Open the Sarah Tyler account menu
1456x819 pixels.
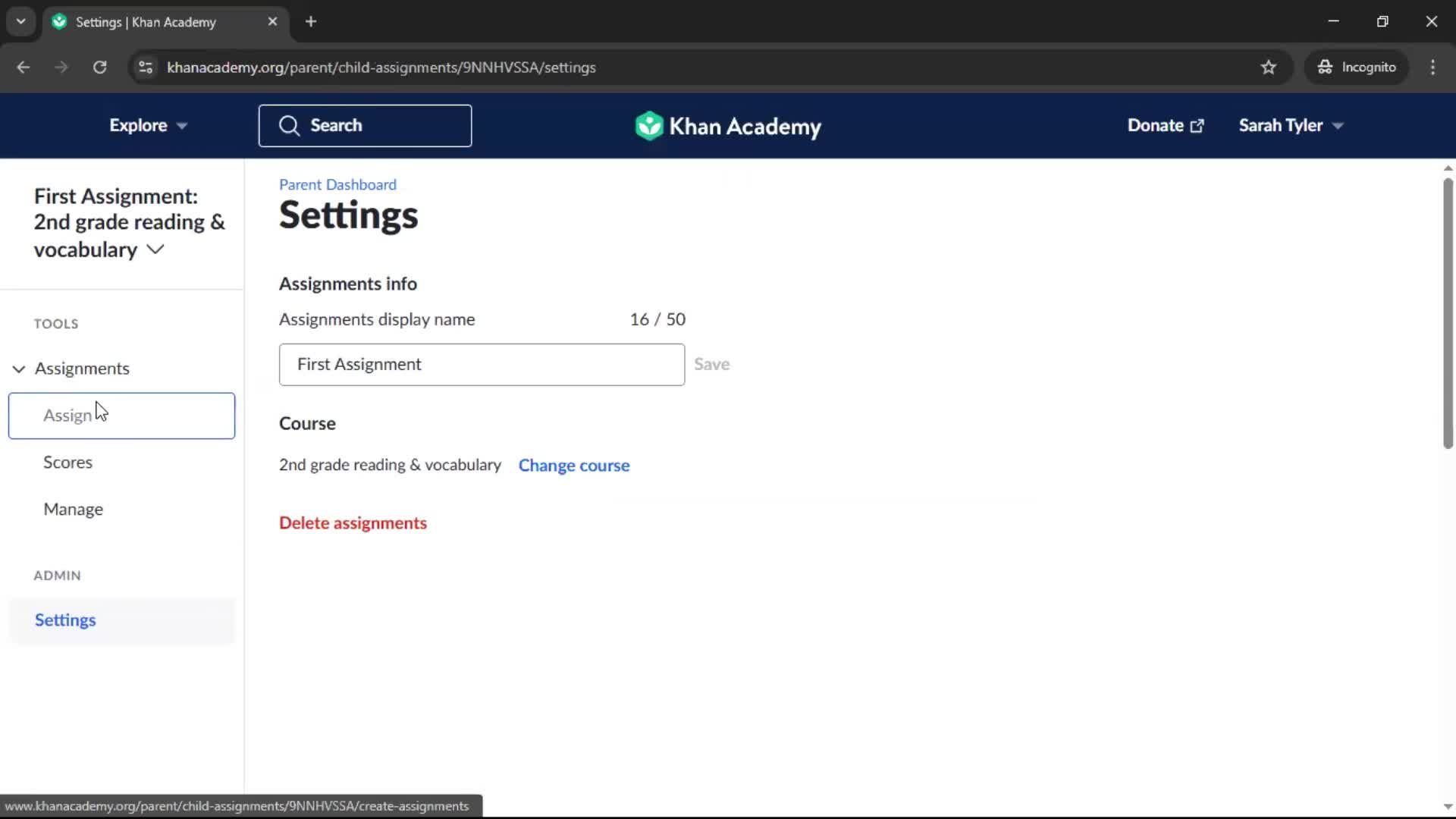click(1291, 125)
